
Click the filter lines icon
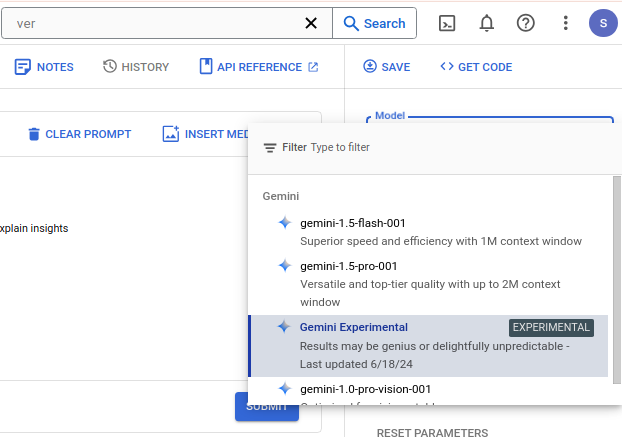(x=270, y=148)
